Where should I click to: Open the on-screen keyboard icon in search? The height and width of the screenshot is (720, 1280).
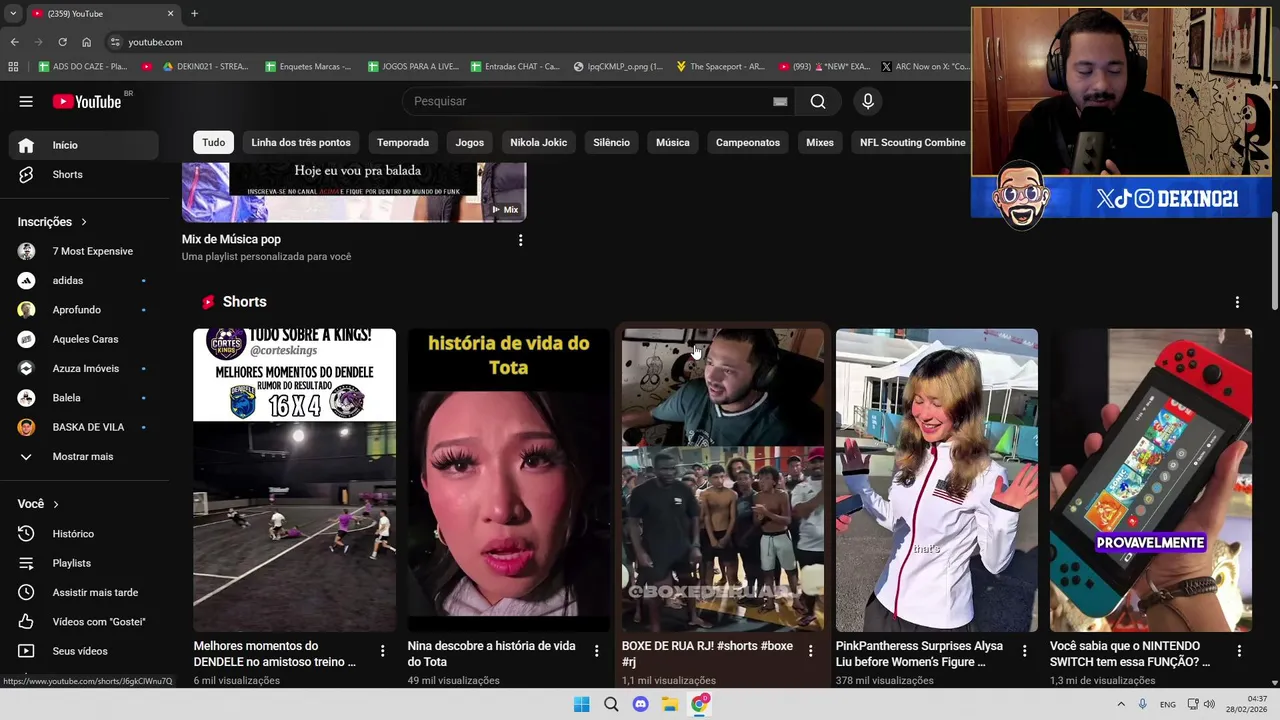pos(780,101)
